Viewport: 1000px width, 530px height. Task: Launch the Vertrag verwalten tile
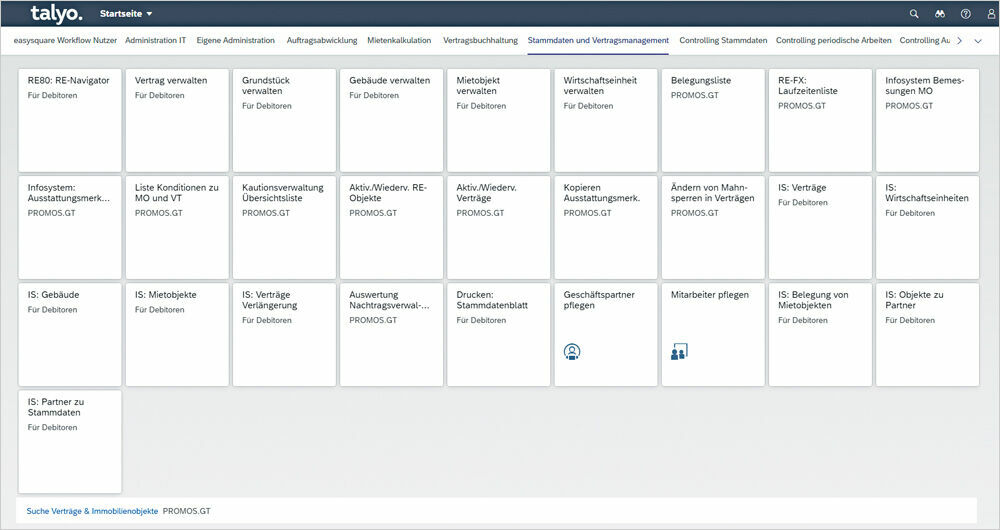click(x=177, y=120)
